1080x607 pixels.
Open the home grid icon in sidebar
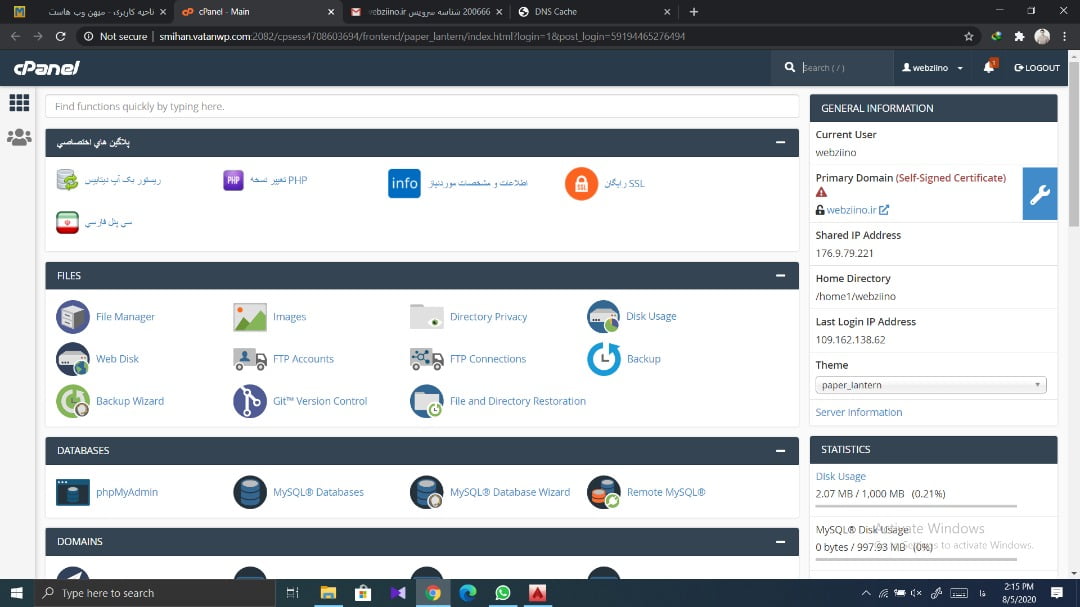(19, 103)
